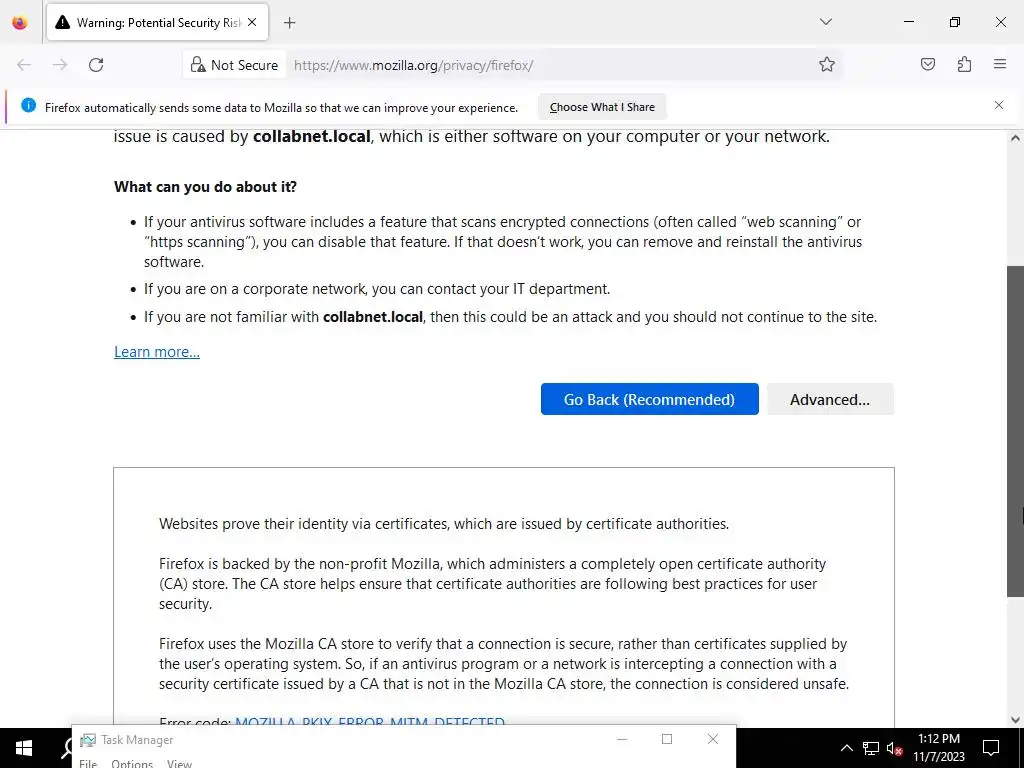Click Go Back (Recommended) button
The width and height of the screenshot is (1024, 768).
pos(650,399)
